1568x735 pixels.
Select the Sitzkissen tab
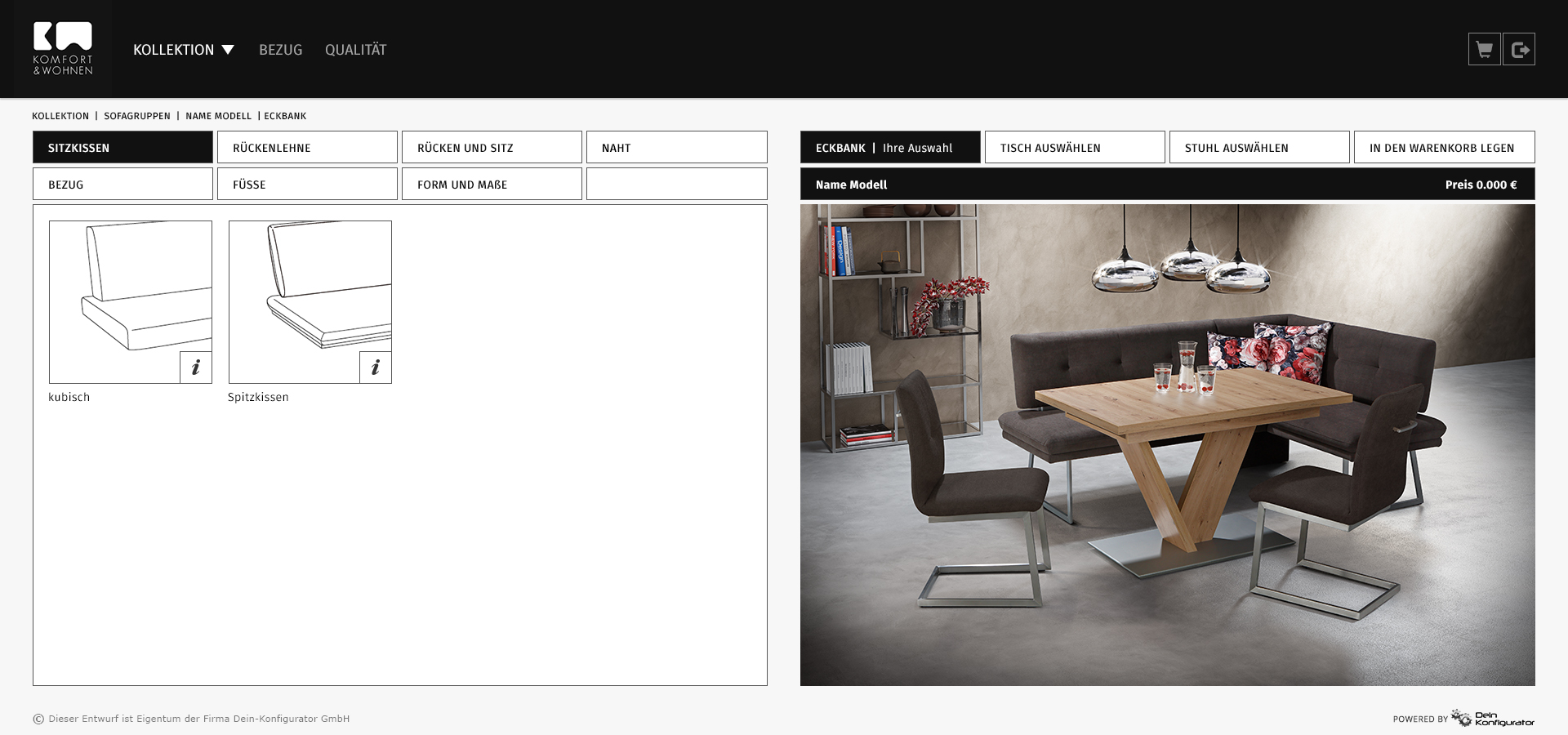[122, 148]
